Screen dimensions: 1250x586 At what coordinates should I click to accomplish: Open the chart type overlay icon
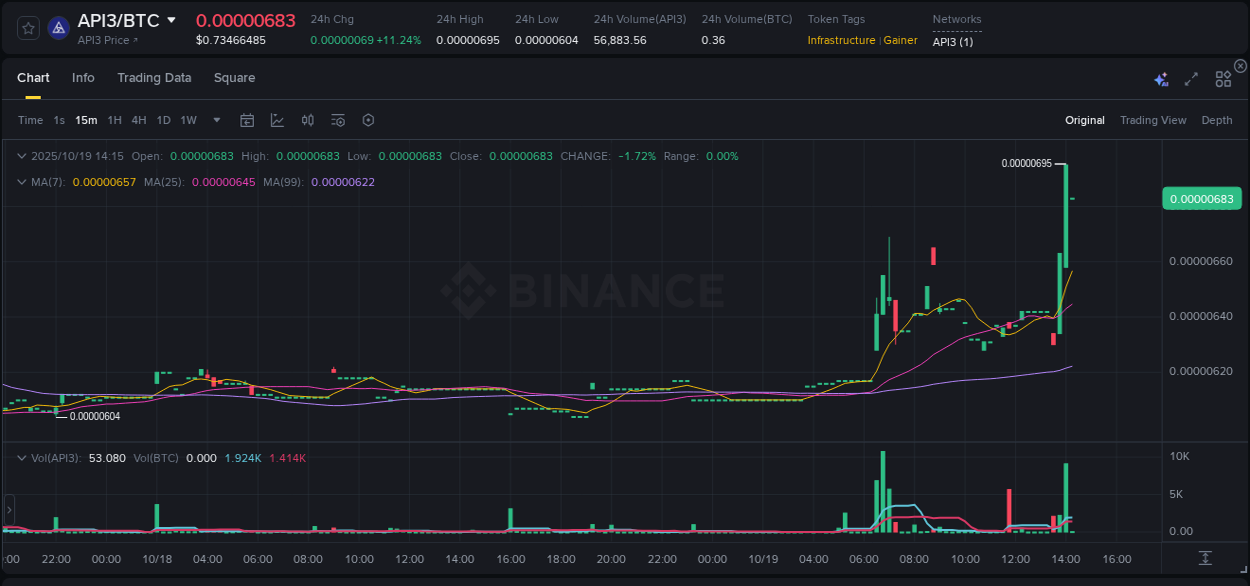277,120
